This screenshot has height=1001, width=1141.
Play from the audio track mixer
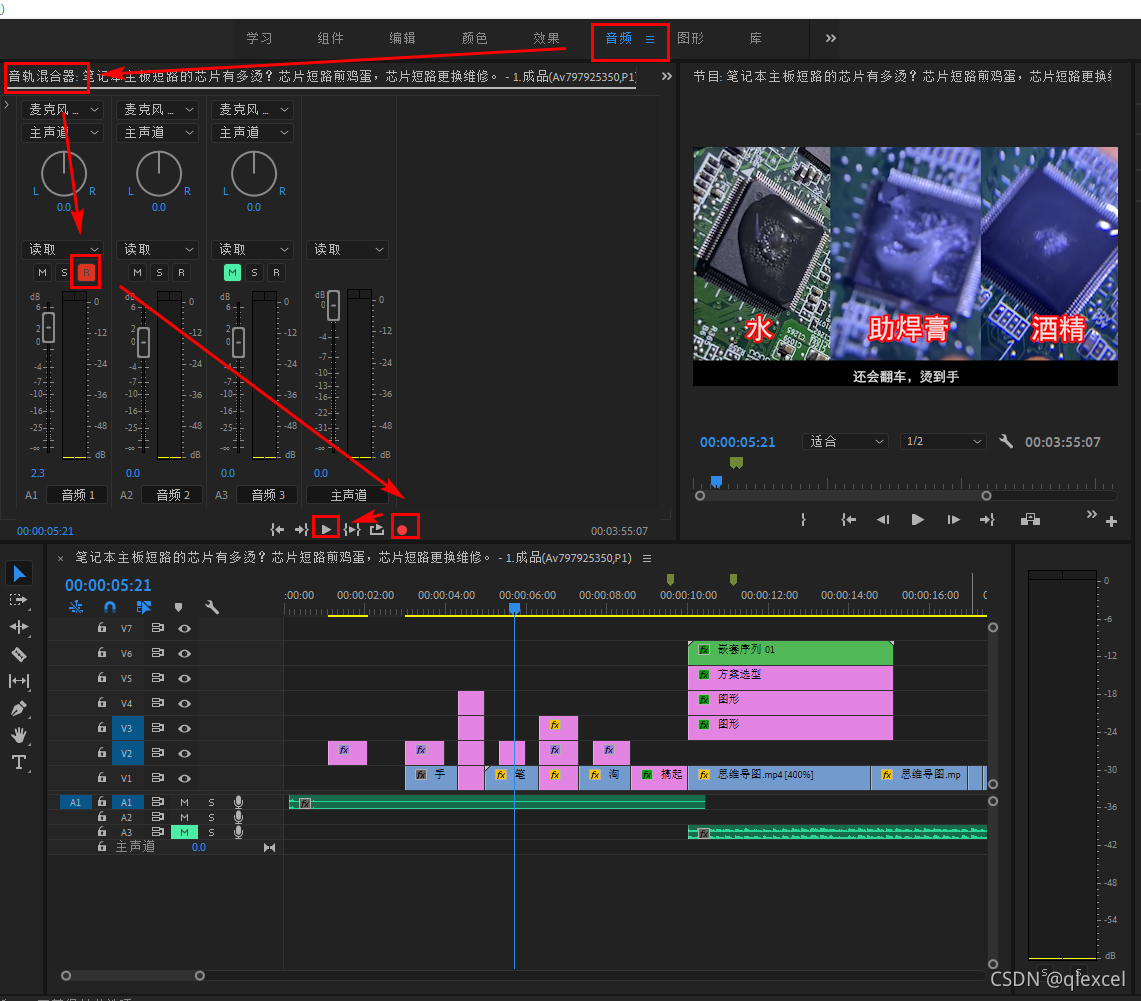[326, 529]
